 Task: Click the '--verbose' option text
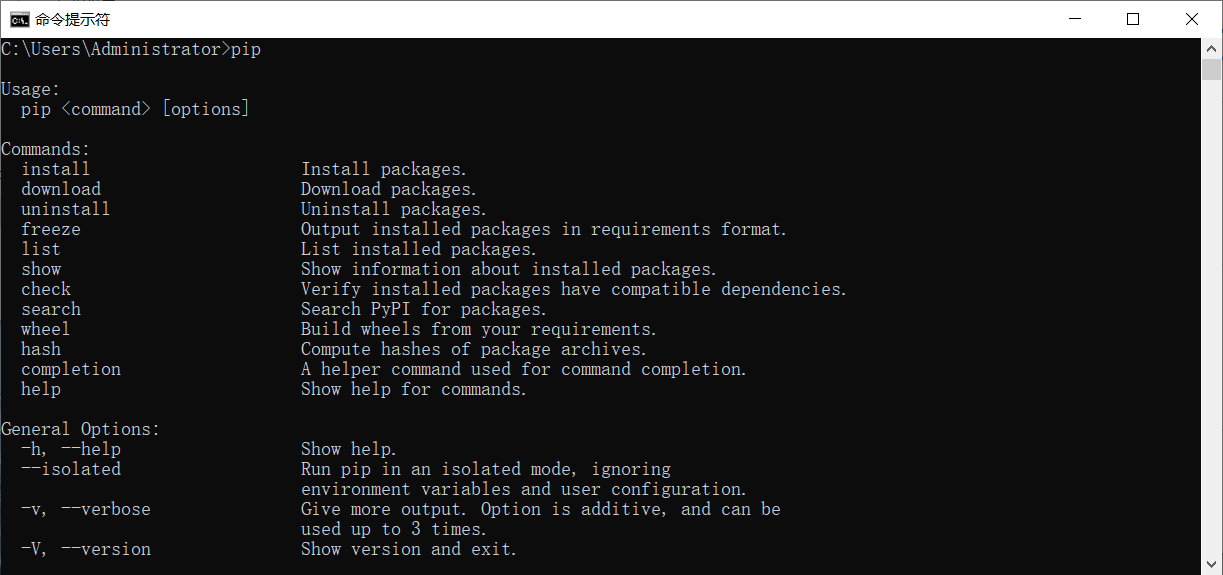[106, 509]
